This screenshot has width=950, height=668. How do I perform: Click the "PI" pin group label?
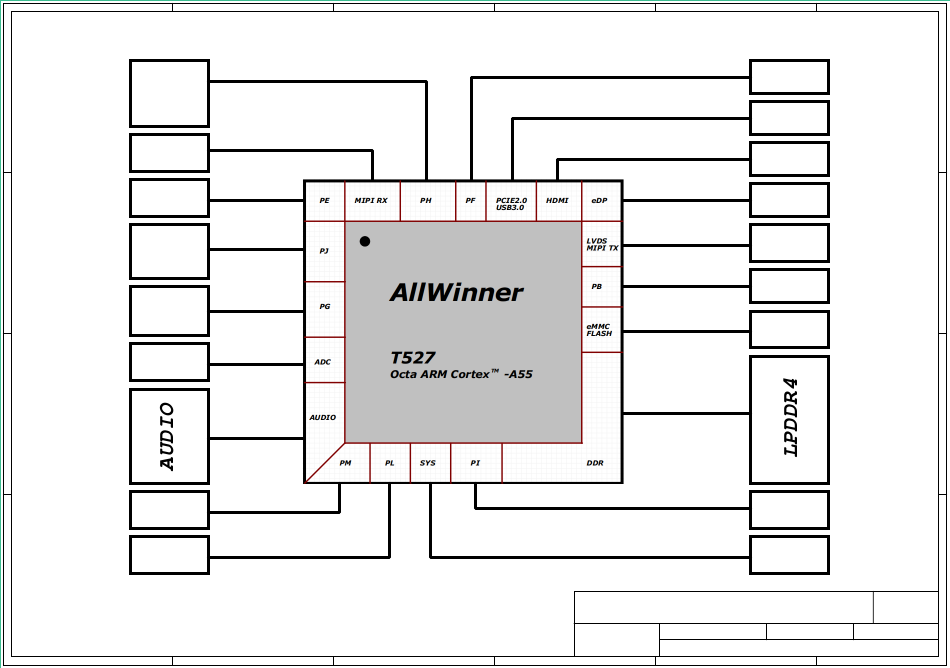pos(475,463)
